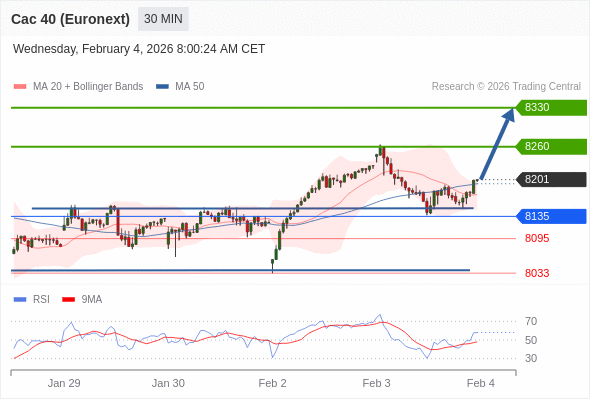
Task: Click the RSI 50 axis value
Action: (531, 340)
